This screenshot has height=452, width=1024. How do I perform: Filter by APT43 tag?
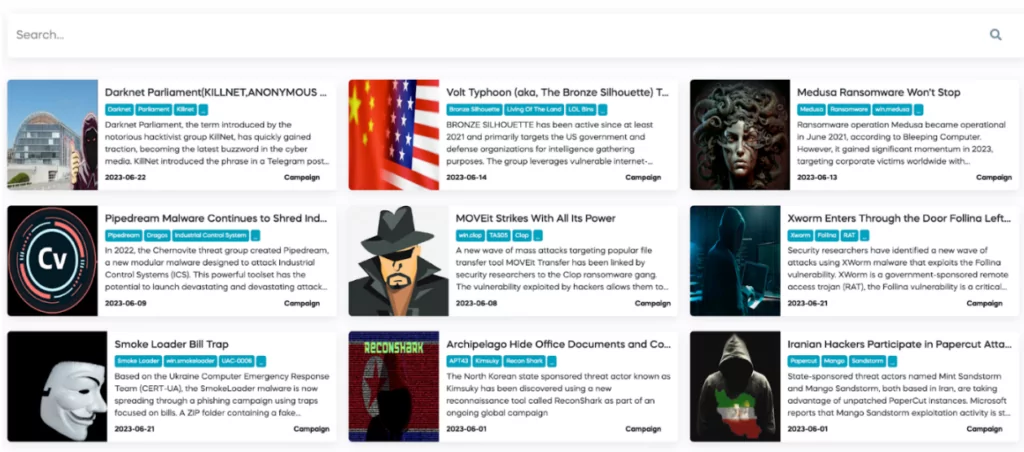pyautogui.click(x=458, y=361)
